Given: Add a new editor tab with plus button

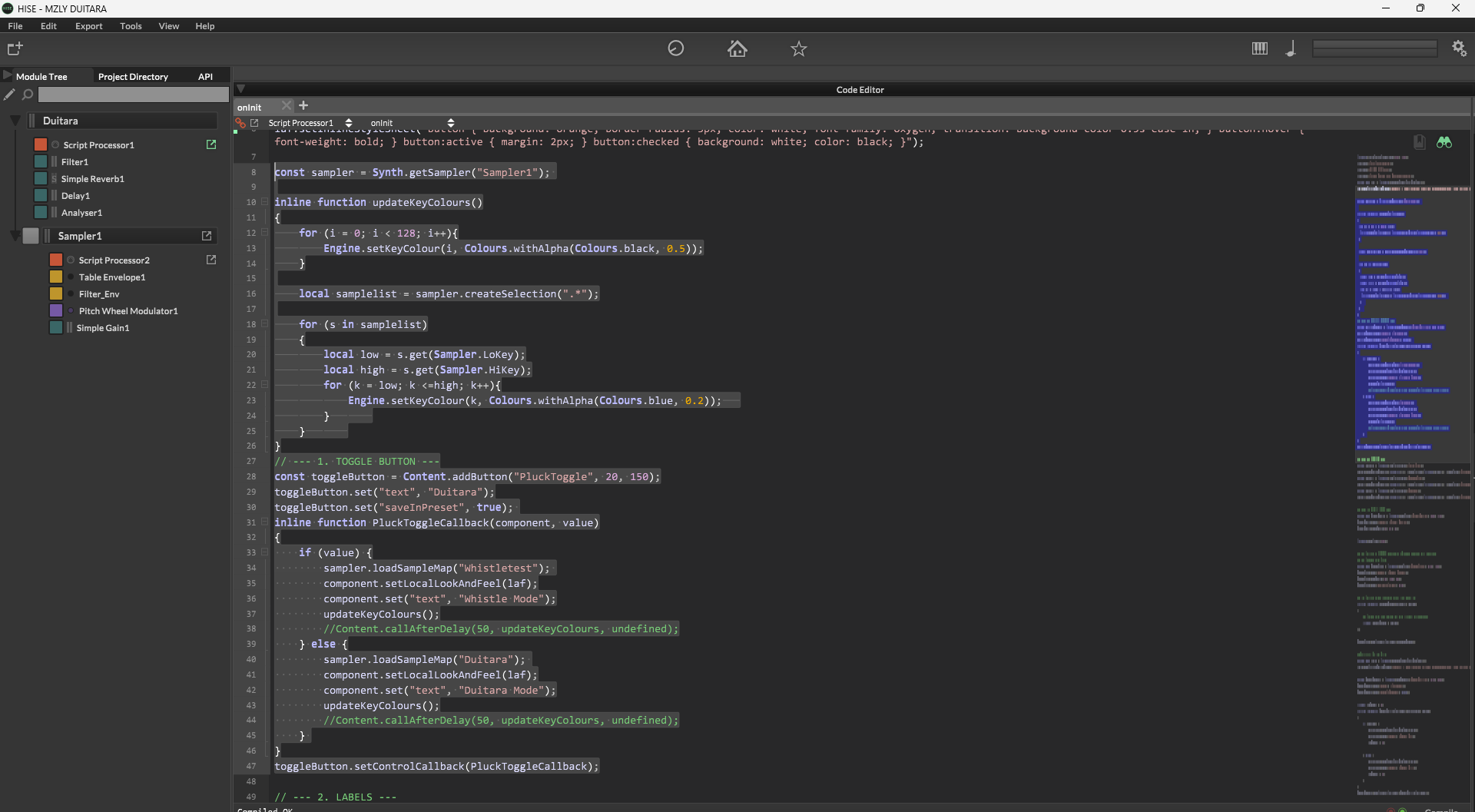Looking at the screenshot, I should 303,106.
